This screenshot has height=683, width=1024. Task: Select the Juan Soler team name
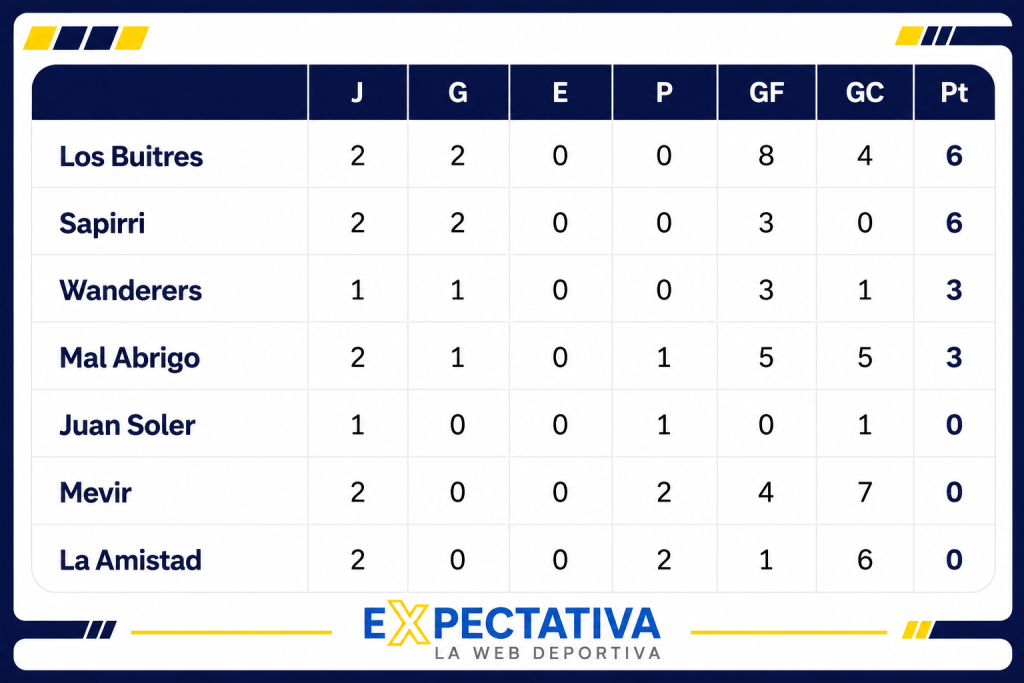point(127,425)
